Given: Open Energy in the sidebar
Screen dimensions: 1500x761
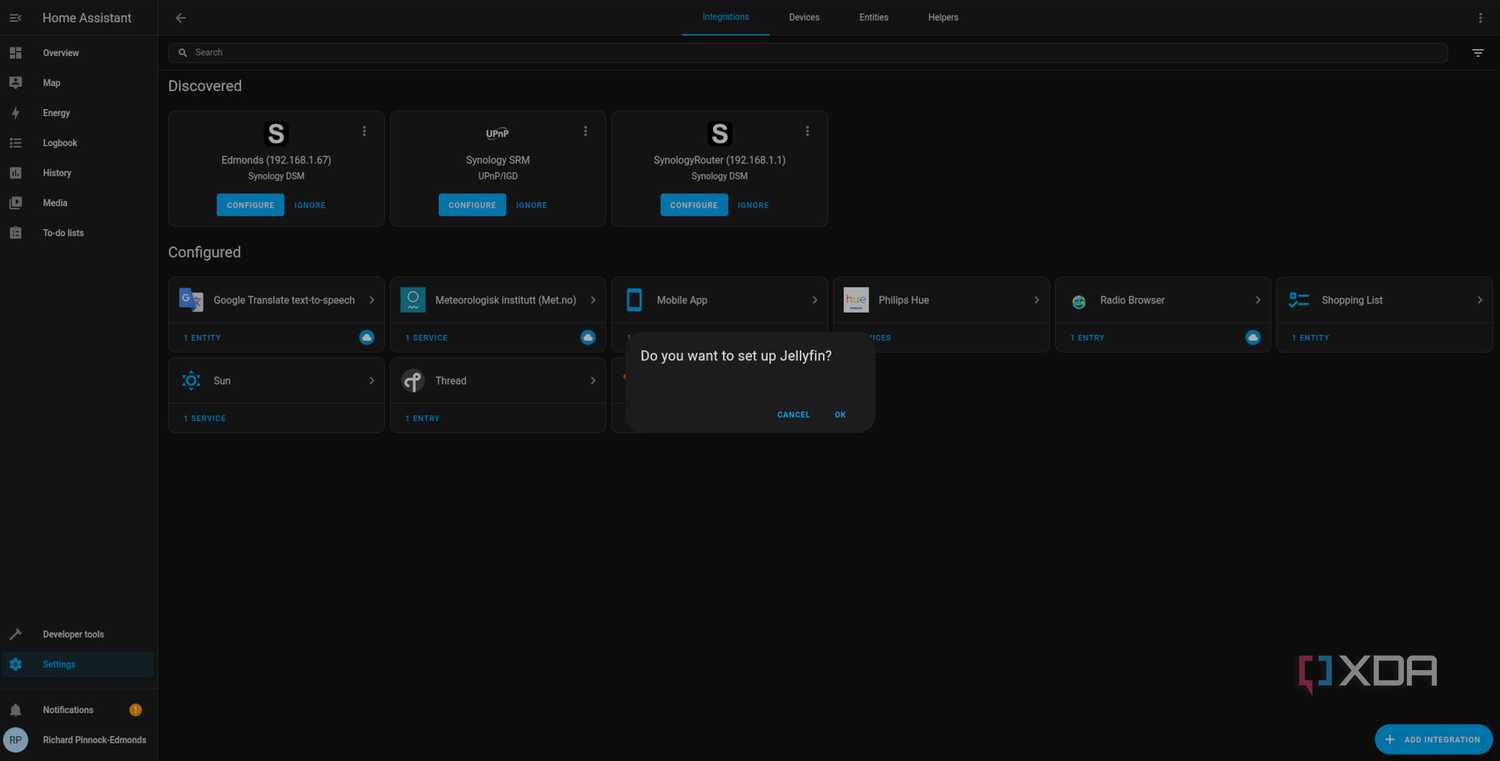Looking at the screenshot, I should tap(78, 113).
